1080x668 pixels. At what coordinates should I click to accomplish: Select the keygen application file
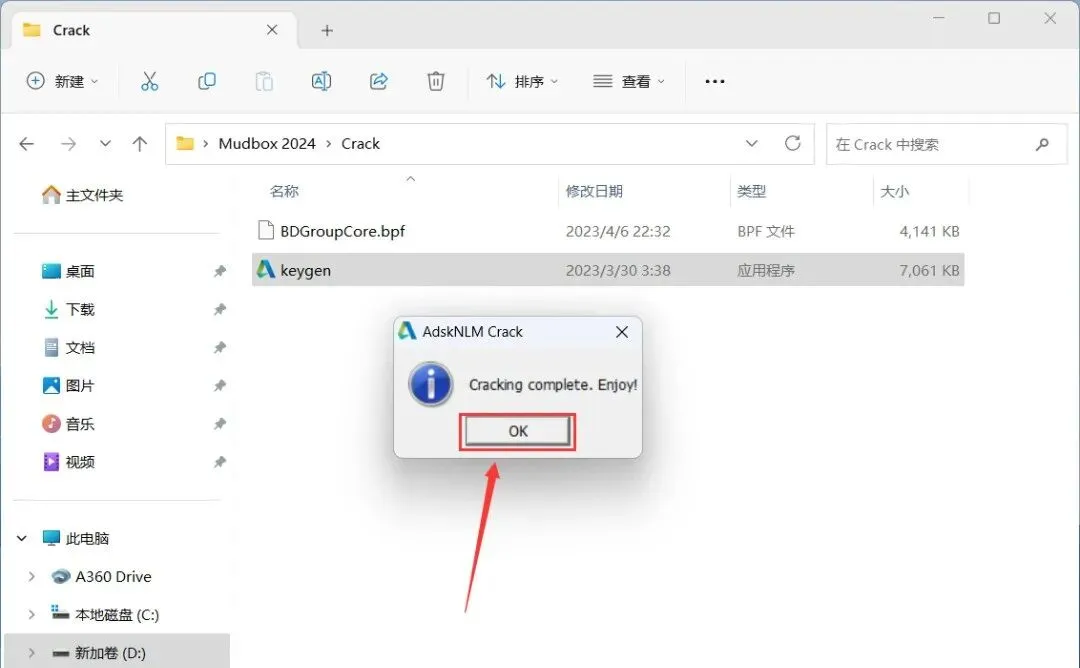[608, 270]
